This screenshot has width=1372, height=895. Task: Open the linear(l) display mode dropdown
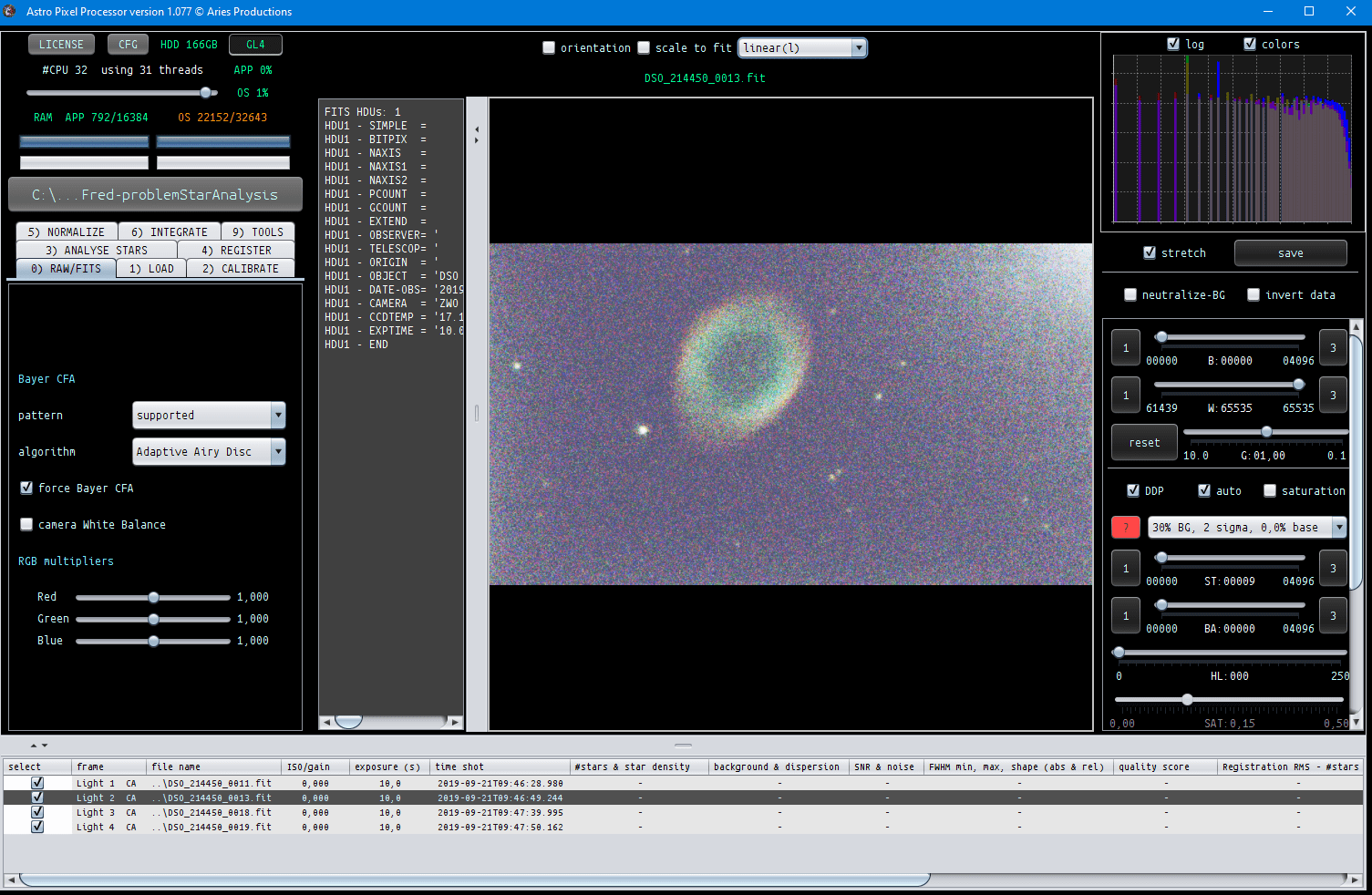point(802,47)
